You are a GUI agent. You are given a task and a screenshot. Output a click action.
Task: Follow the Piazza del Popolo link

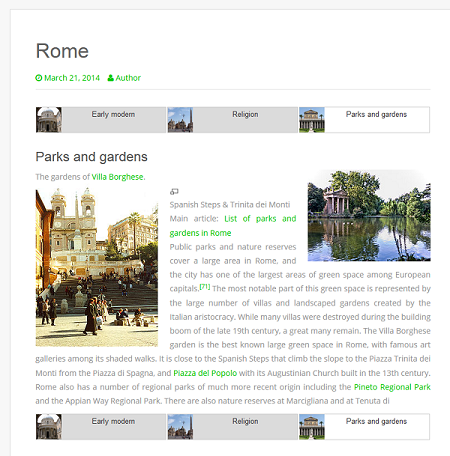point(205,373)
